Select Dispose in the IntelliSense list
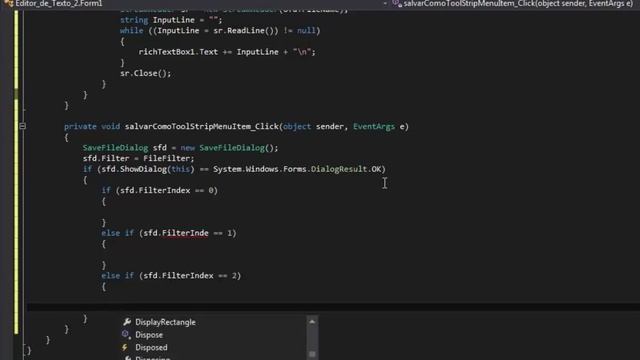The width and height of the screenshot is (640, 360). [149, 335]
